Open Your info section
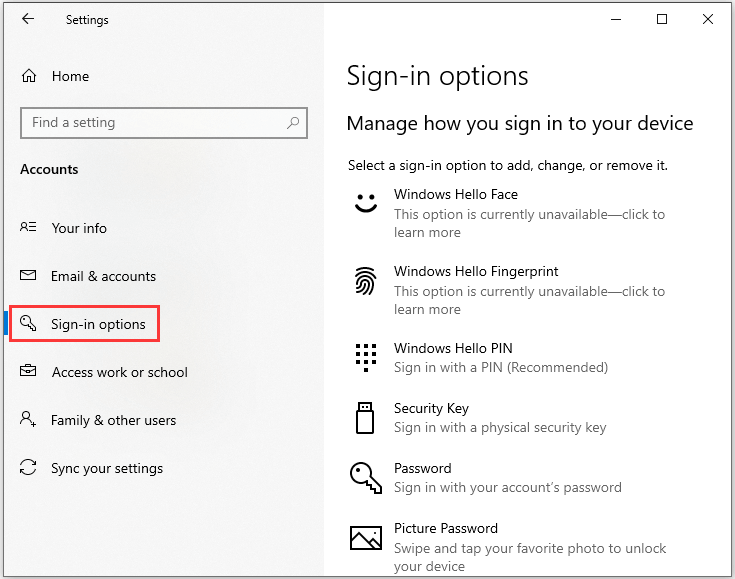The width and height of the screenshot is (735, 579). (79, 228)
